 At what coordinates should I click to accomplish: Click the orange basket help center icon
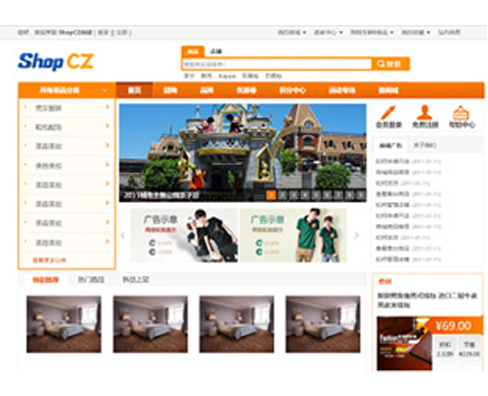tap(461, 113)
